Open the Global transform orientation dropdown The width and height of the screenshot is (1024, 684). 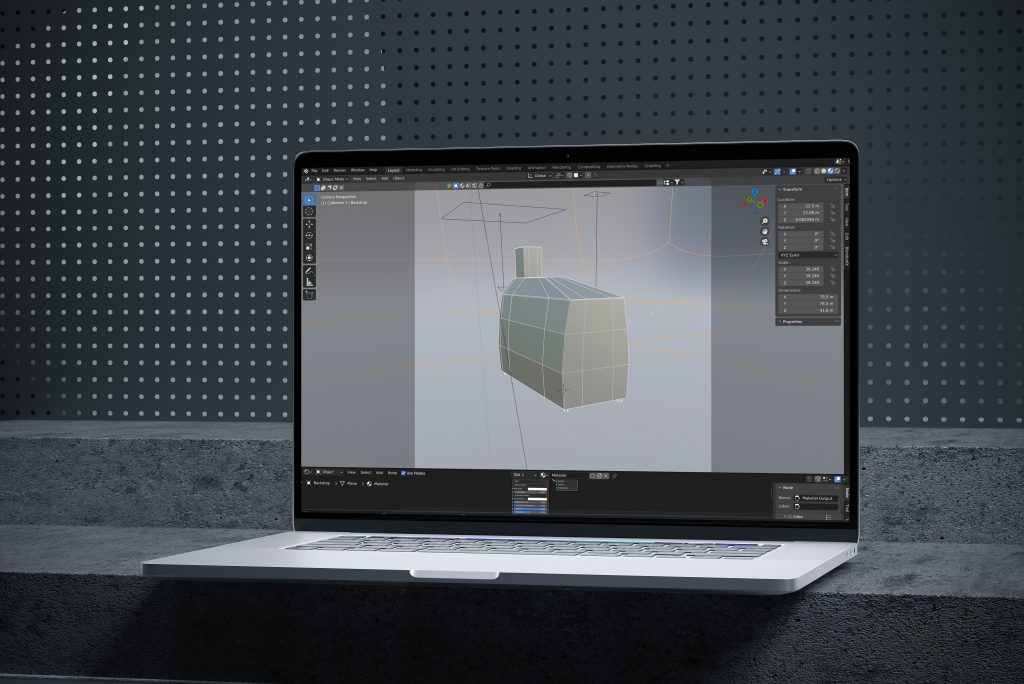pos(541,178)
